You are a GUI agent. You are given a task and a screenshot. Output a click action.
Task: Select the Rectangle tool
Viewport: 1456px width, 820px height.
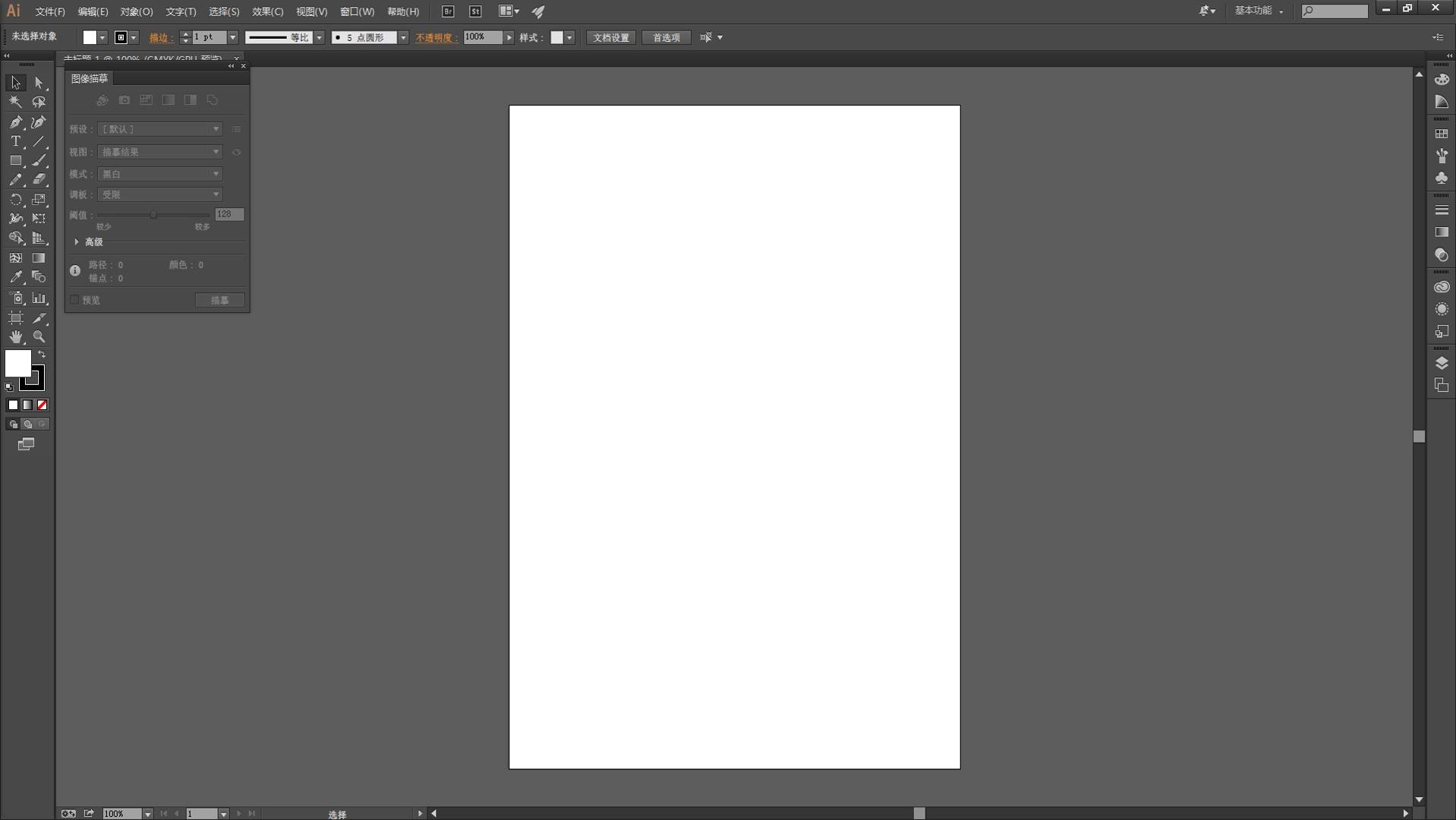point(15,161)
